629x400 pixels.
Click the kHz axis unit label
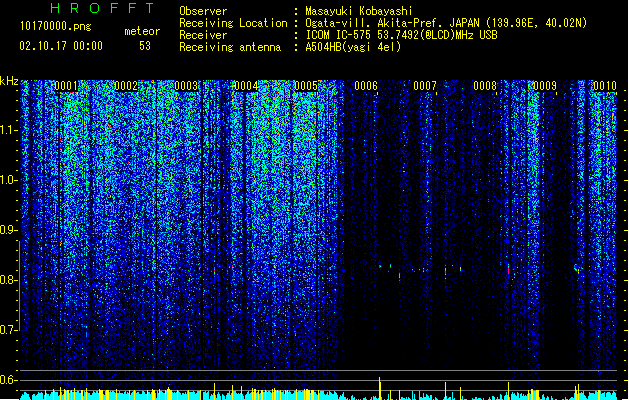(9, 81)
